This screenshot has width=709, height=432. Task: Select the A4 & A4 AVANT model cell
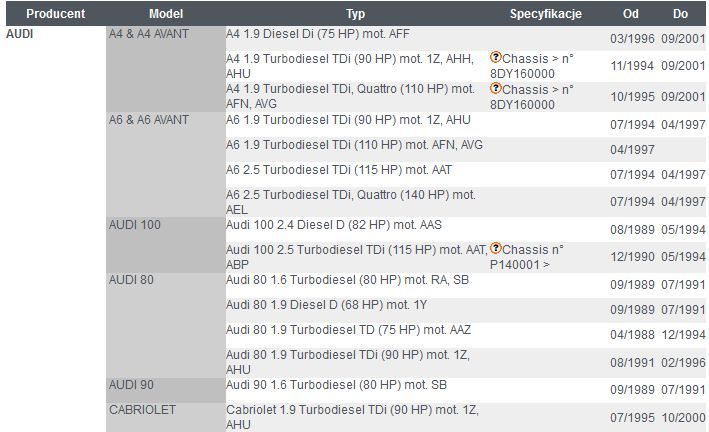[x=166, y=69]
